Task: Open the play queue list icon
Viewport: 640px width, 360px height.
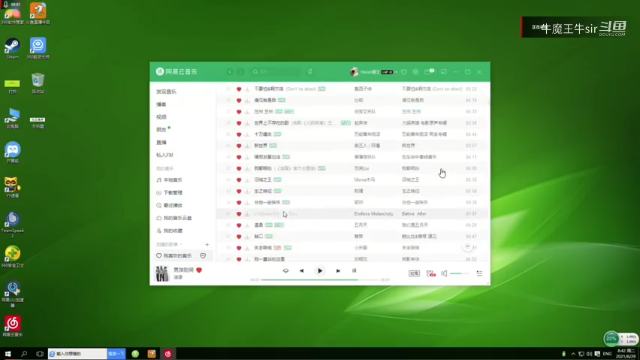Action: click(x=479, y=273)
